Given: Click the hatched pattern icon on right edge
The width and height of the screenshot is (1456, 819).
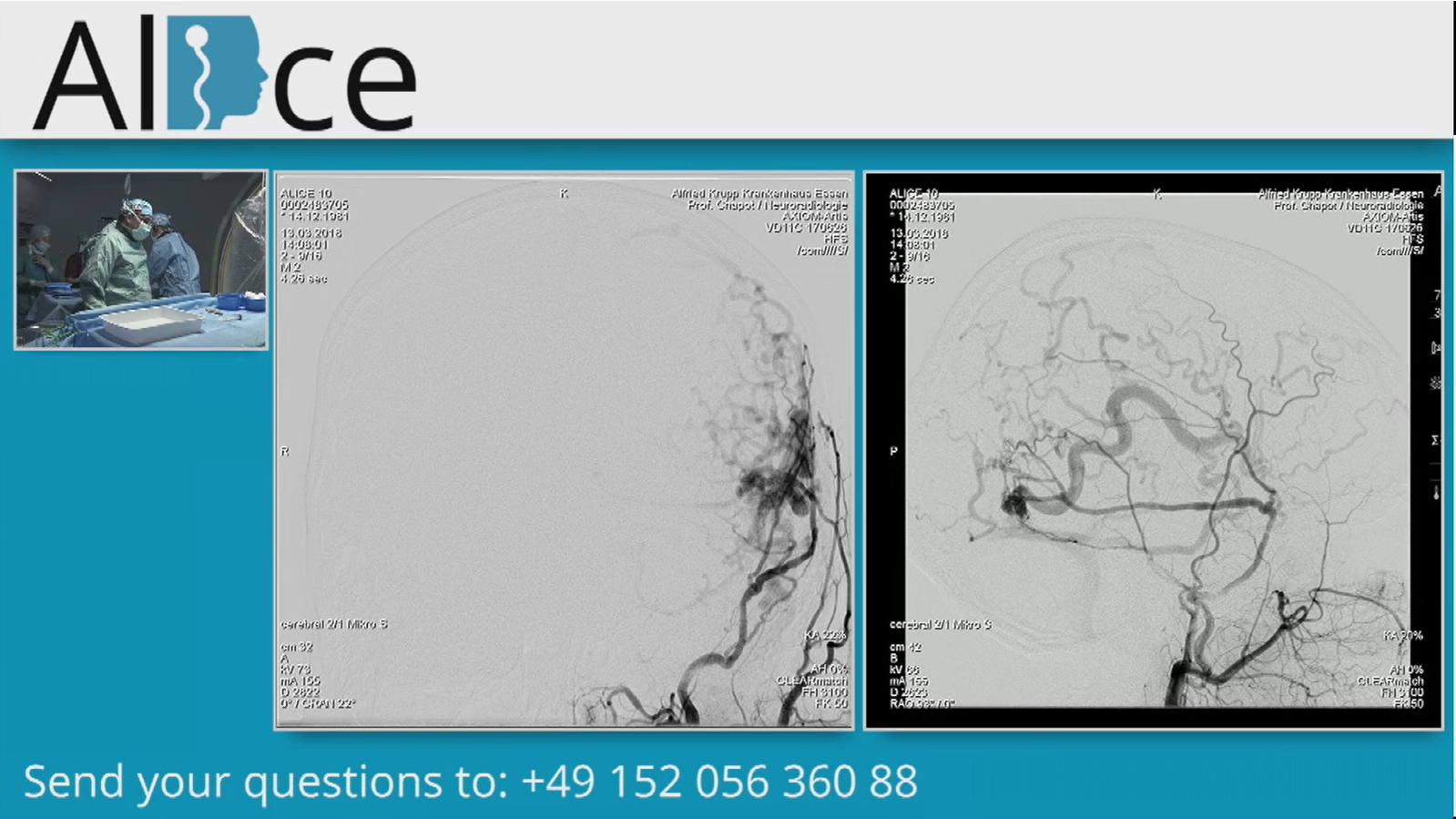Looking at the screenshot, I should [x=1436, y=384].
